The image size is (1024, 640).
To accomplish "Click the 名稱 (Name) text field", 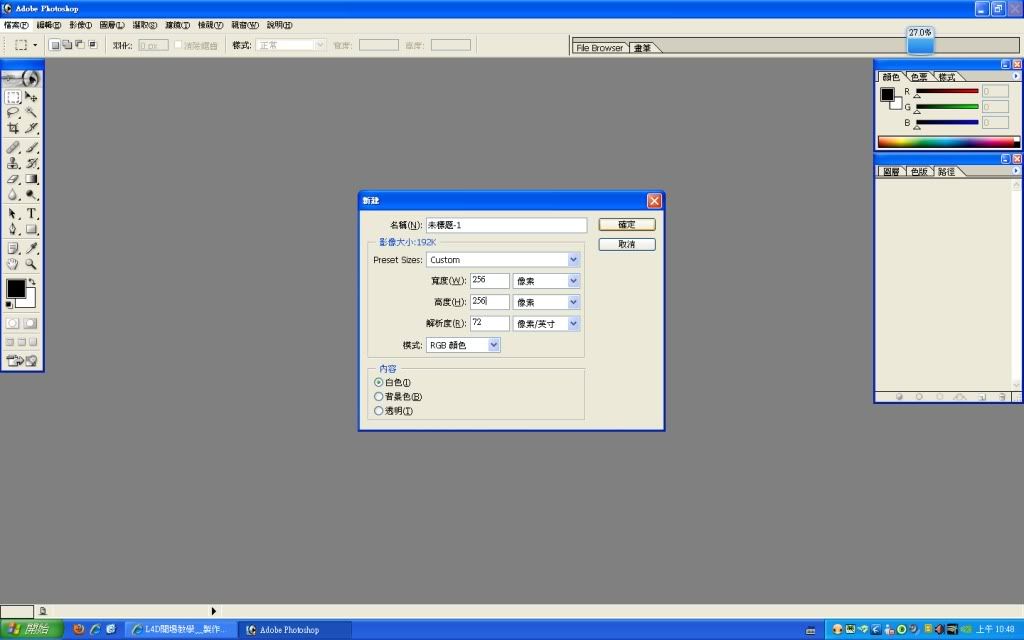I will (506, 226).
